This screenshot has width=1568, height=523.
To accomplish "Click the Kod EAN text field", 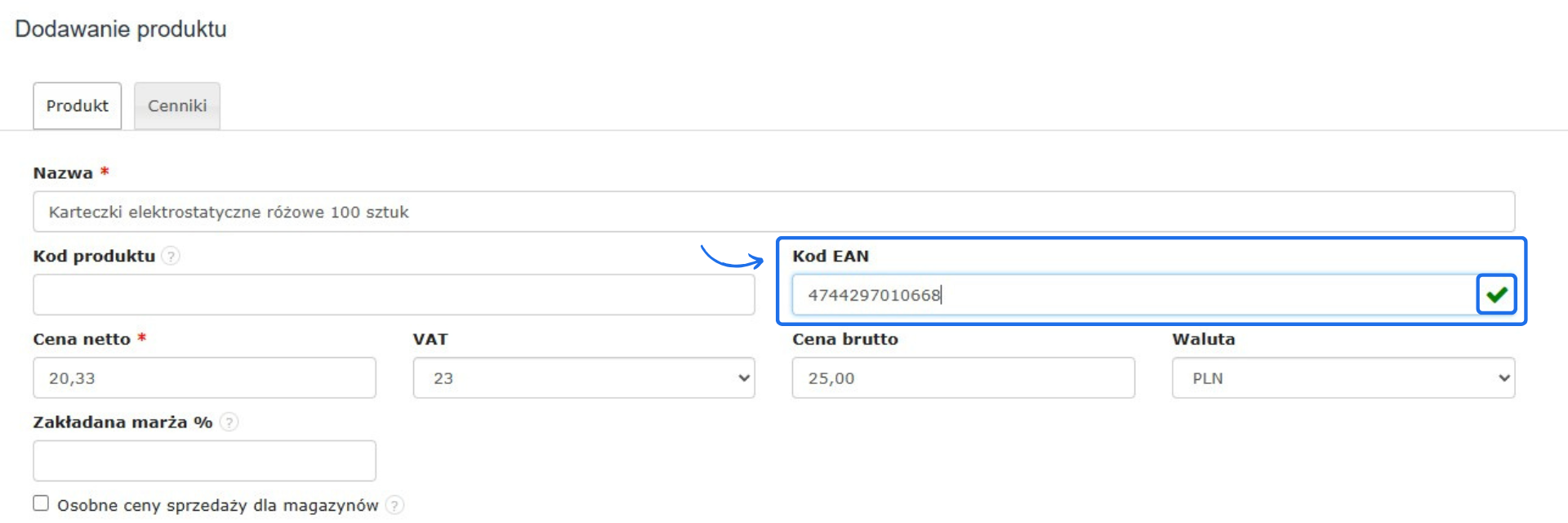I will [x=1134, y=295].
